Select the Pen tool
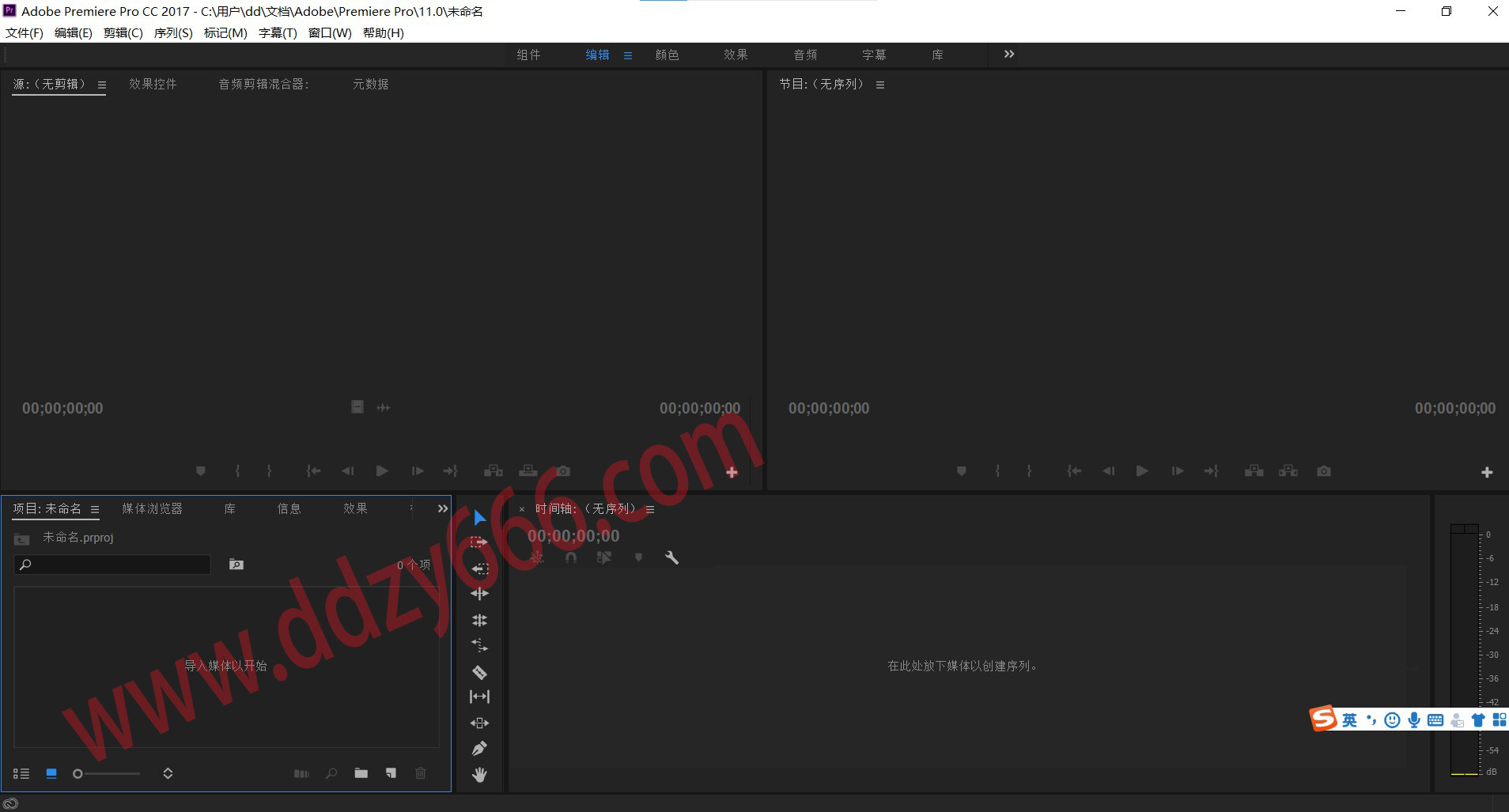The height and width of the screenshot is (812, 1509). pos(479,748)
